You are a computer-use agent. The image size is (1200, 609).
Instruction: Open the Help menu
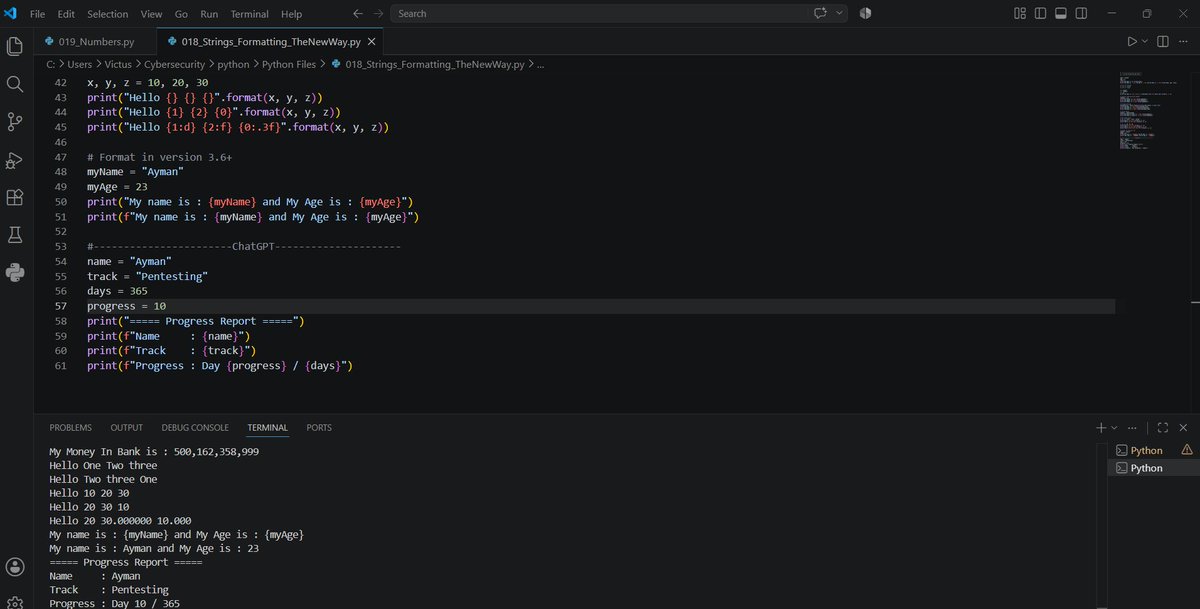coord(291,14)
